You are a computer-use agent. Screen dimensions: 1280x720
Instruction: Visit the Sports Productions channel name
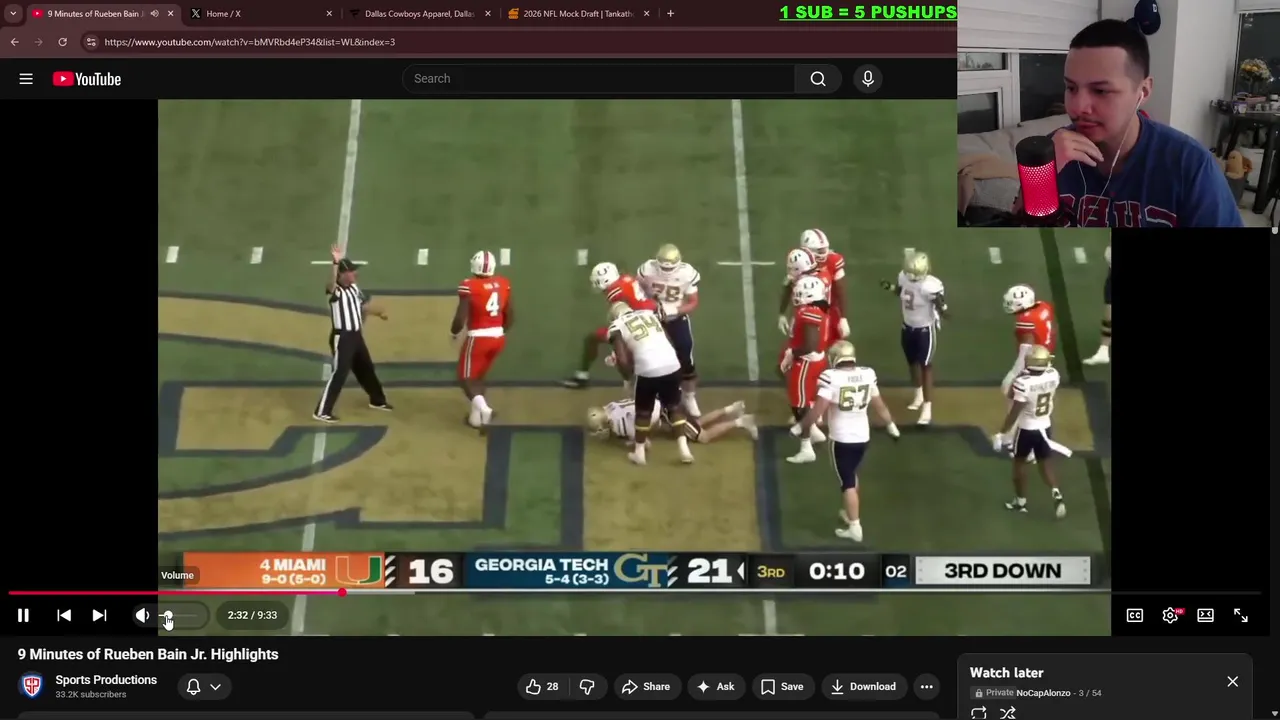pyautogui.click(x=106, y=680)
